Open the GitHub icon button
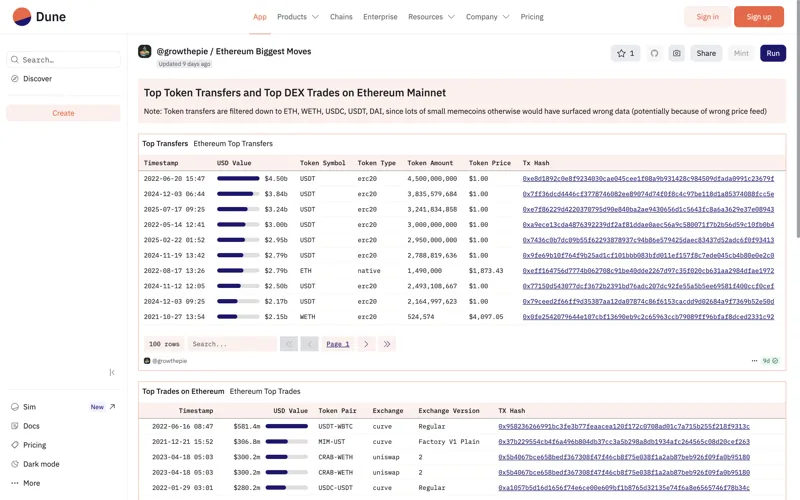Screen dimensions: 800x500 tap(654, 53)
